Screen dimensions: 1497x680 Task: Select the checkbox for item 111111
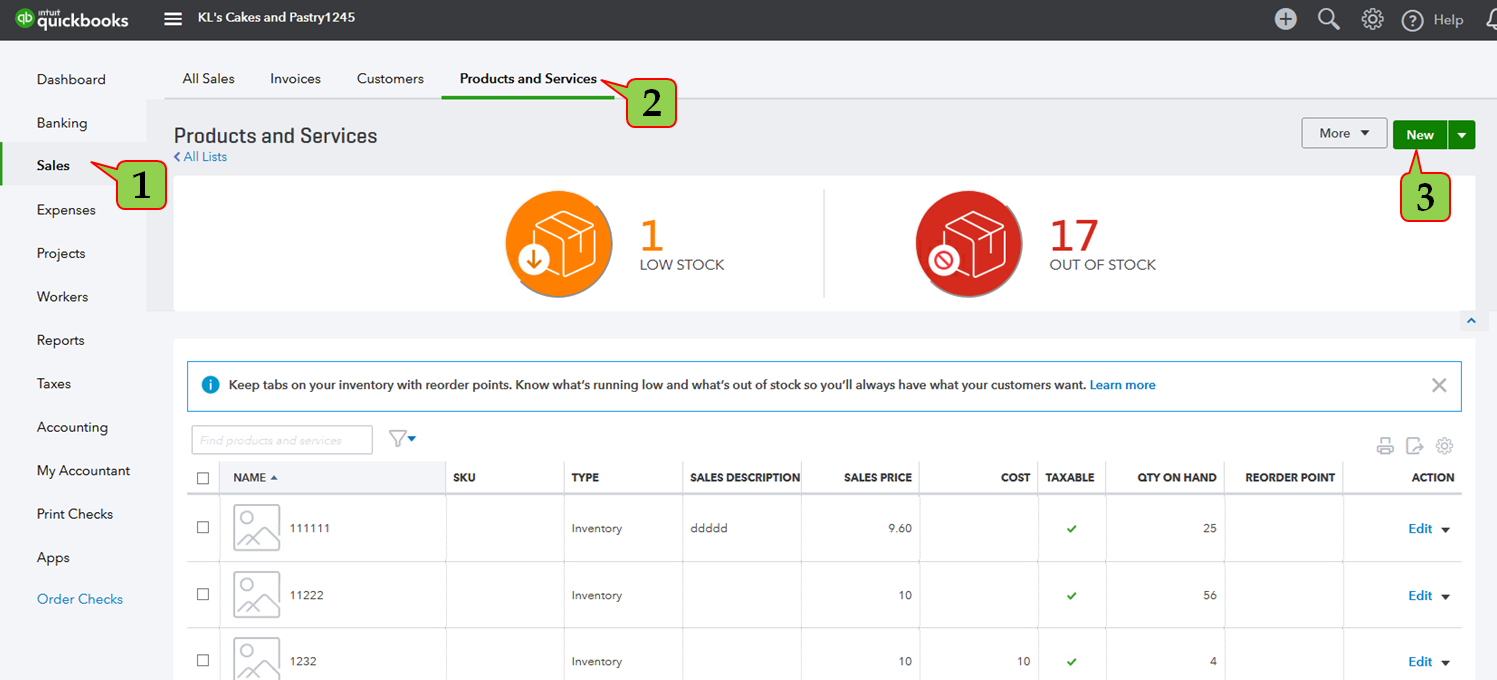(203, 527)
